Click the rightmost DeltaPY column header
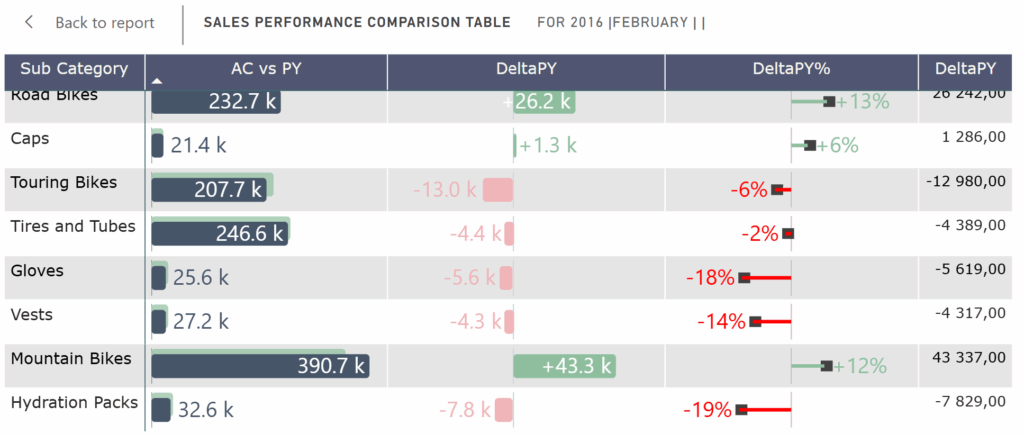Viewport: 1024px width, 434px height. coord(965,69)
